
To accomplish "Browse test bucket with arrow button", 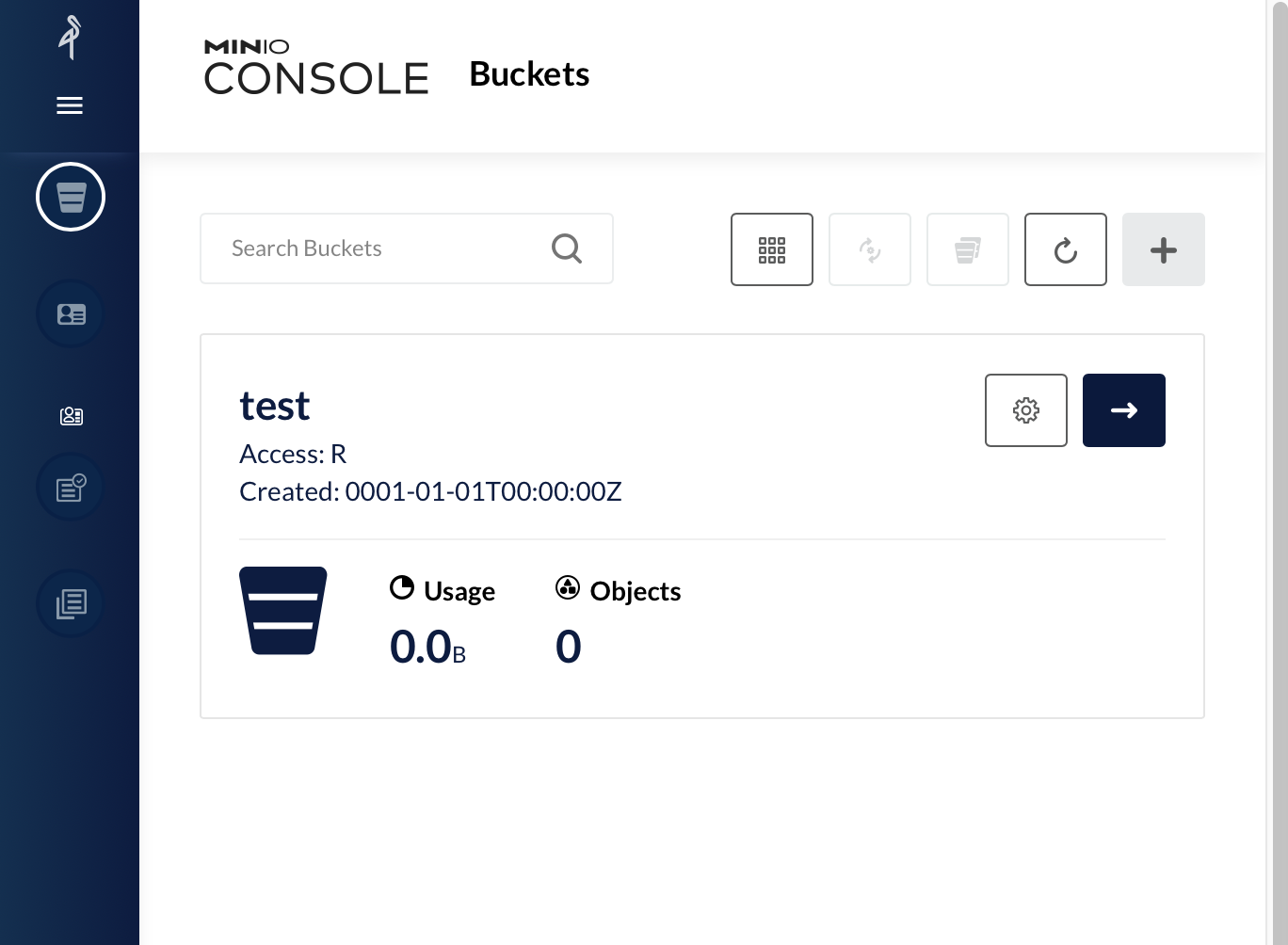I will (1124, 410).
